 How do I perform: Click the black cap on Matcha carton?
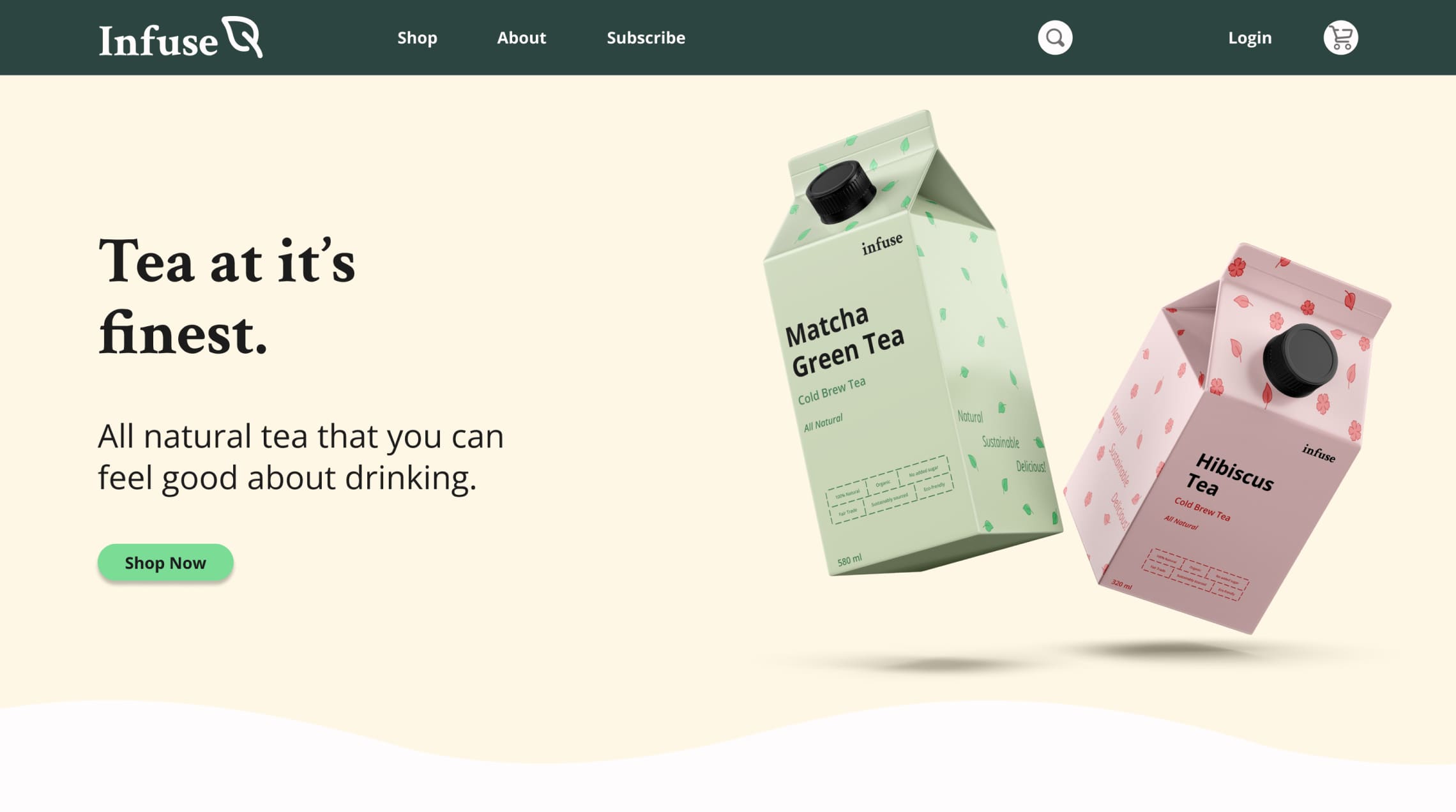[840, 192]
